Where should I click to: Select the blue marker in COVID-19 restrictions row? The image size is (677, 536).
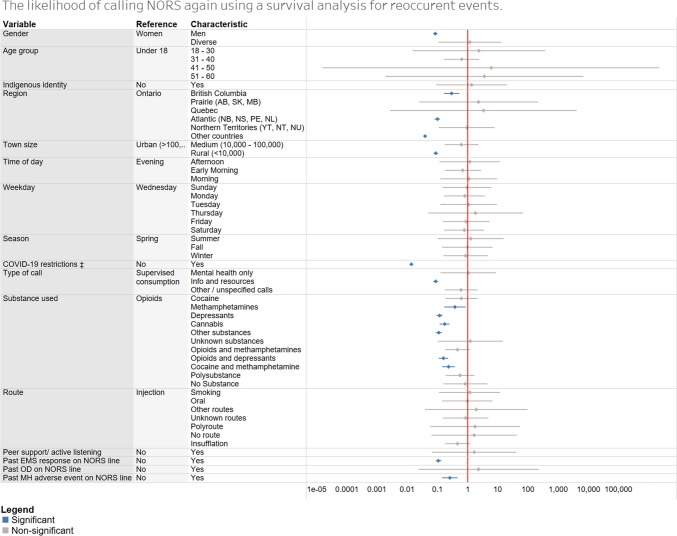(x=411, y=264)
